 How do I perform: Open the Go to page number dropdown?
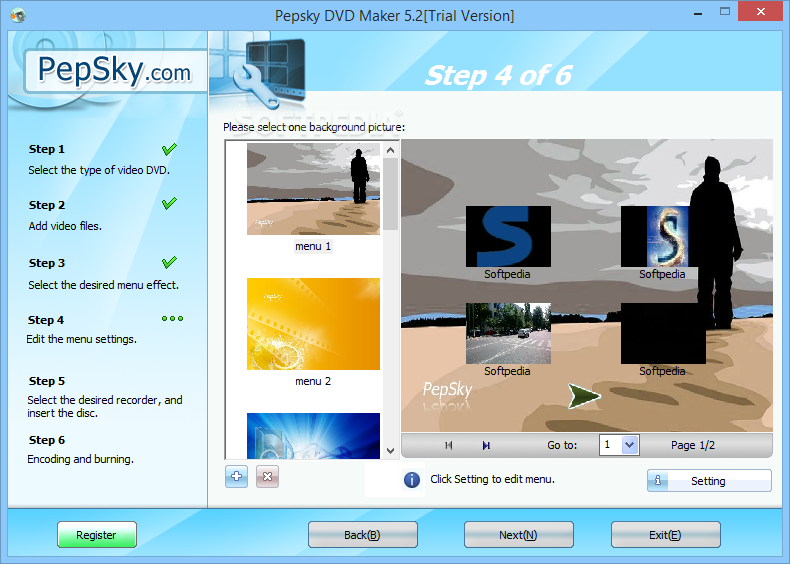pyautogui.click(x=629, y=445)
